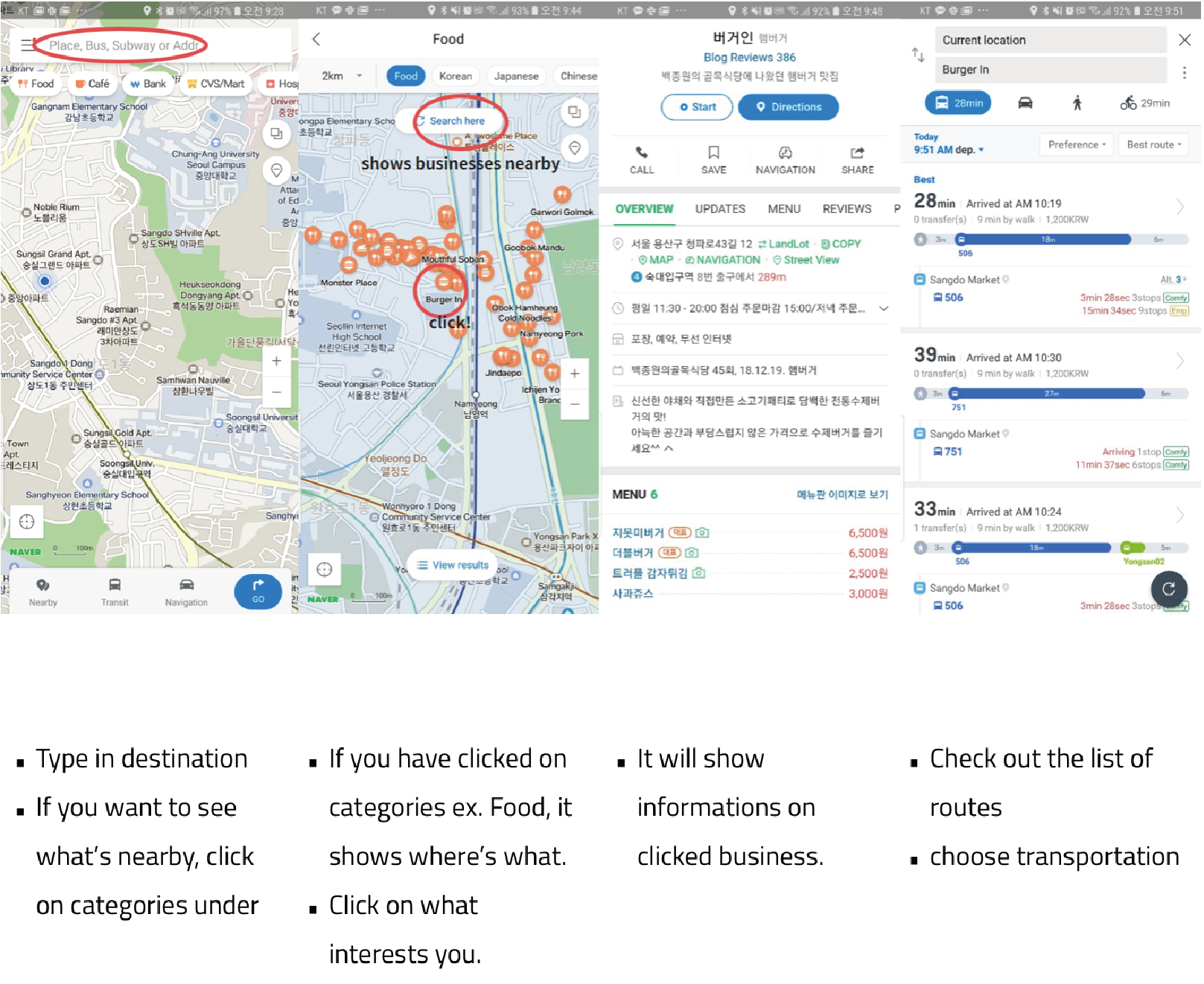Open 9:51 AM departure time dropdown
The image size is (1204, 984).
pyautogui.click(x=949, y=150)
